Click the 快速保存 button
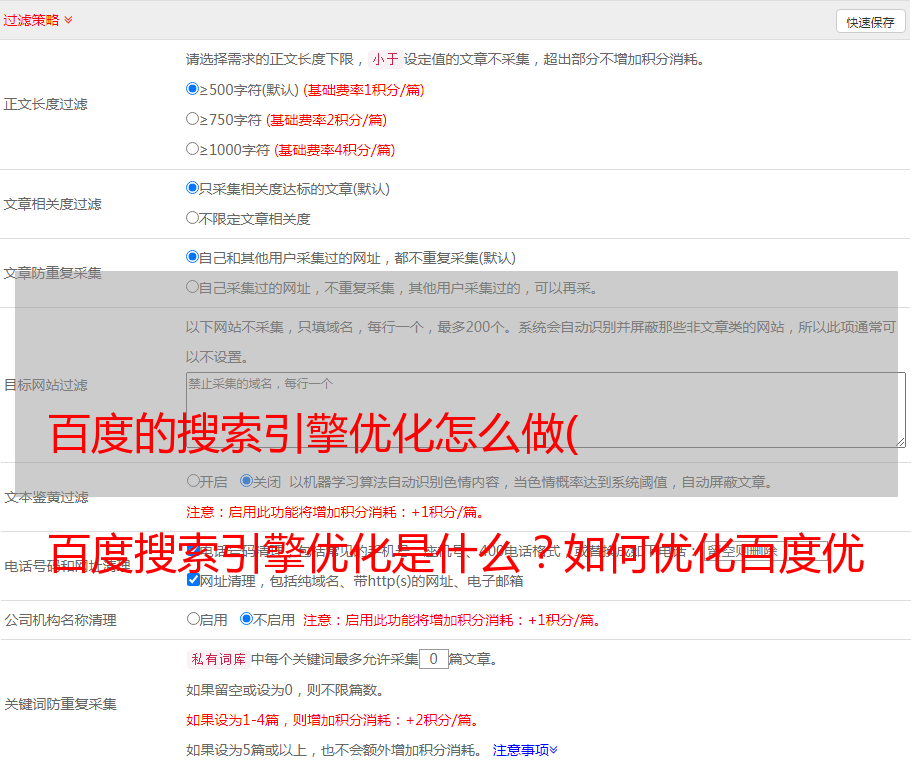Image resolution: width=912 pixels, height=768 pixels. pyautogui.click(x=870, y=22)
